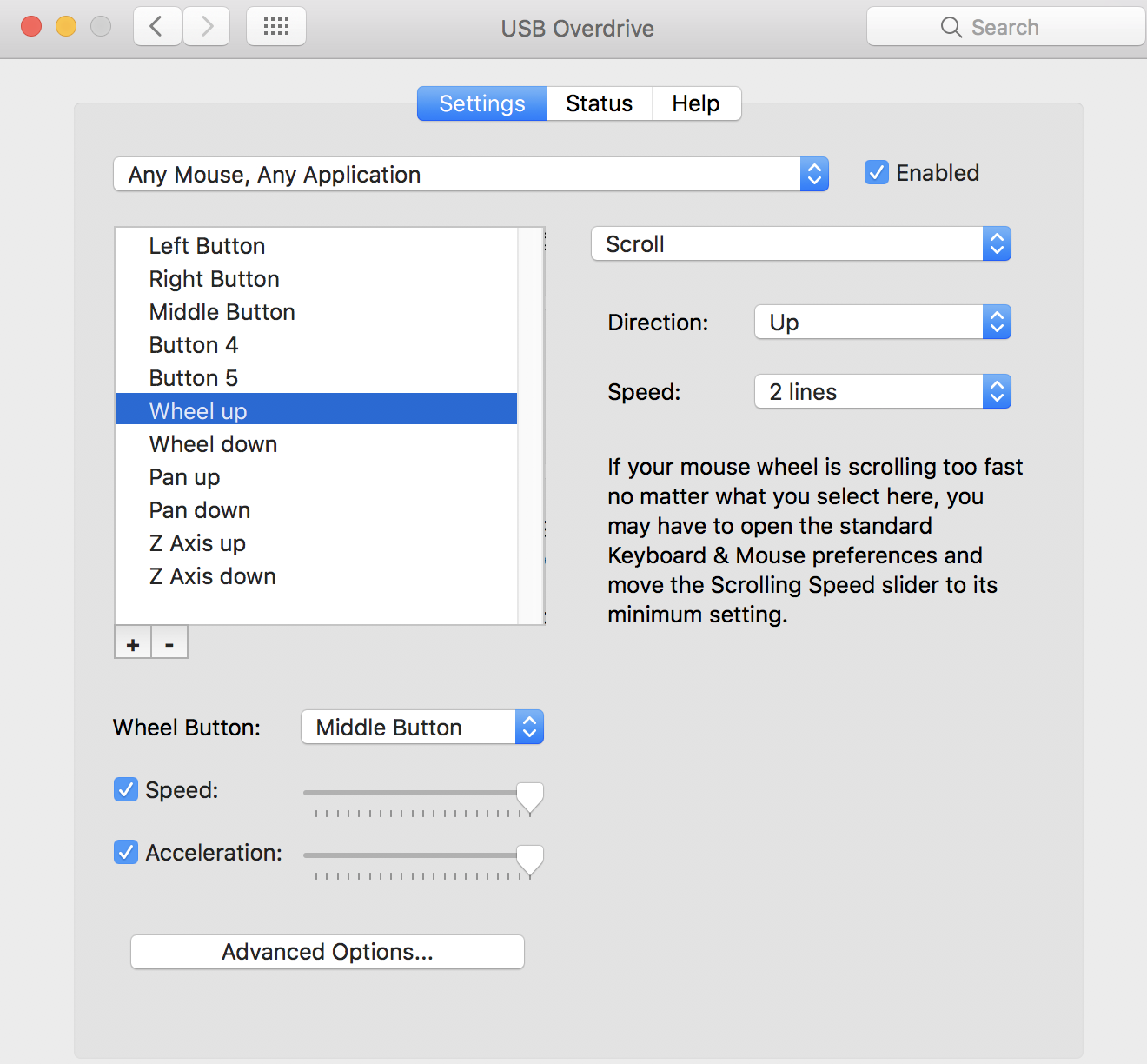Click the button list scrollbar track
Viewport: 1147px width, 1064px height.
[x=530, y=426]
